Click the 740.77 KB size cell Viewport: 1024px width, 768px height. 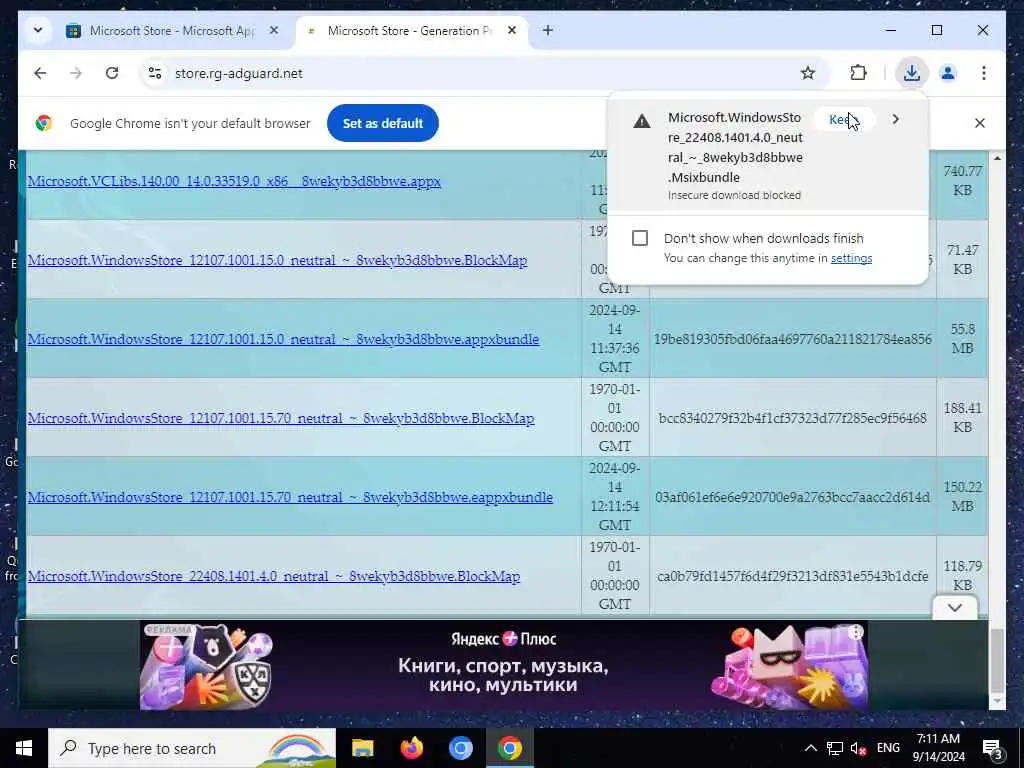point(963,180)
